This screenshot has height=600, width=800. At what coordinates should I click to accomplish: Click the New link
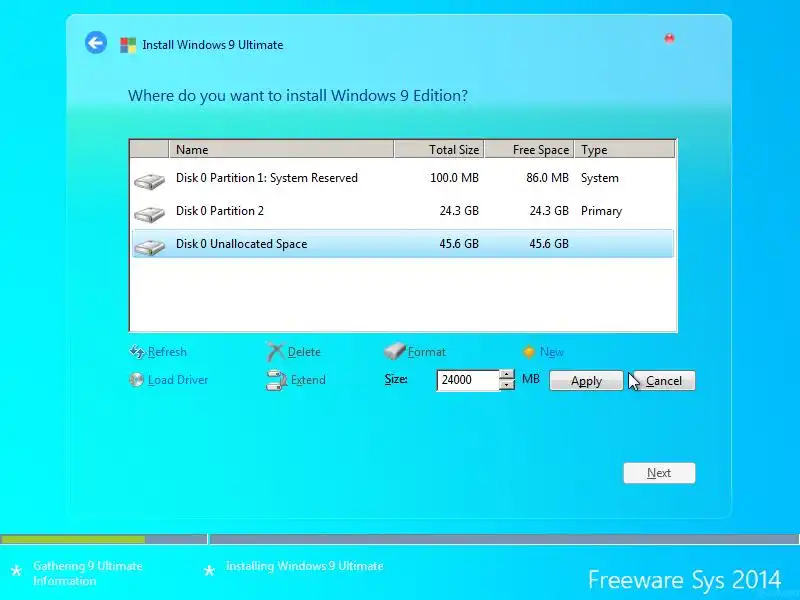pyautogui.click(x=552, y=352)
